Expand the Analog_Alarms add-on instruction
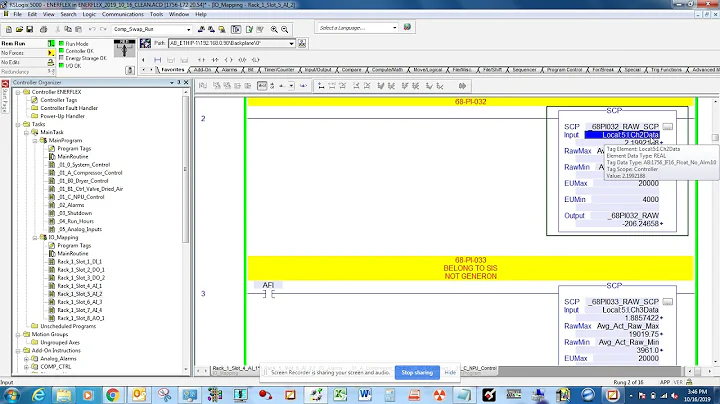This screenshot has width=720, height=404. tap(26, 359)
